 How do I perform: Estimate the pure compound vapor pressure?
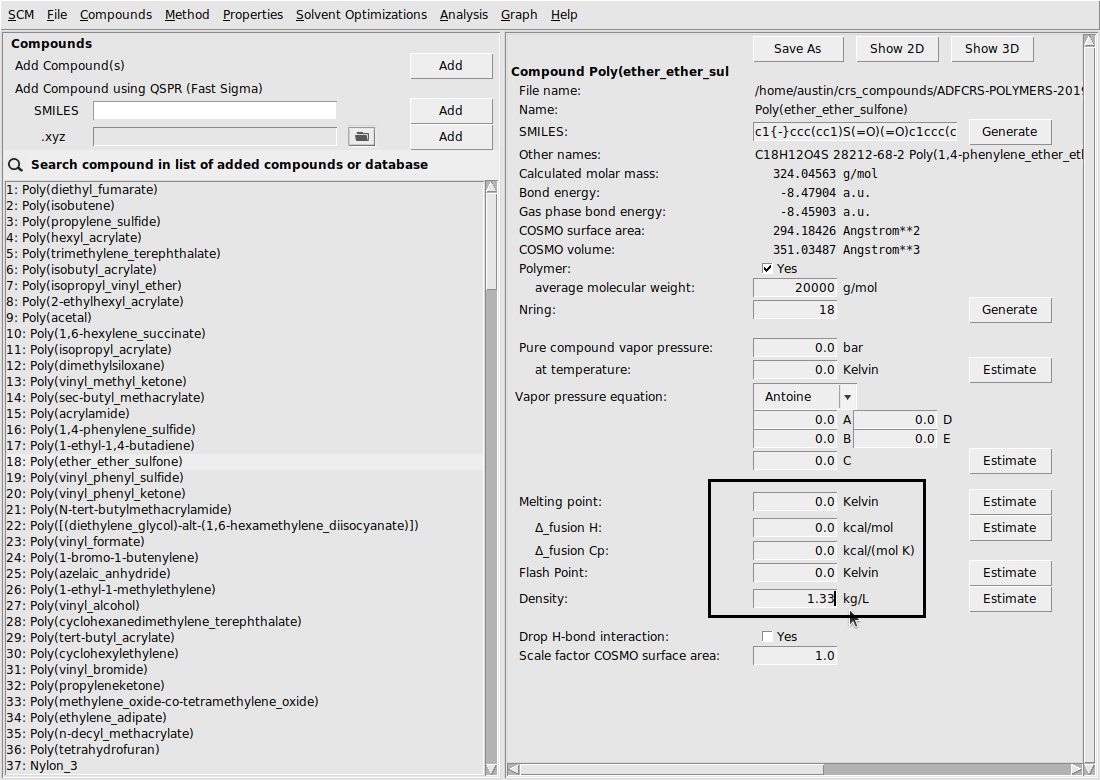tap(1010, 370)
